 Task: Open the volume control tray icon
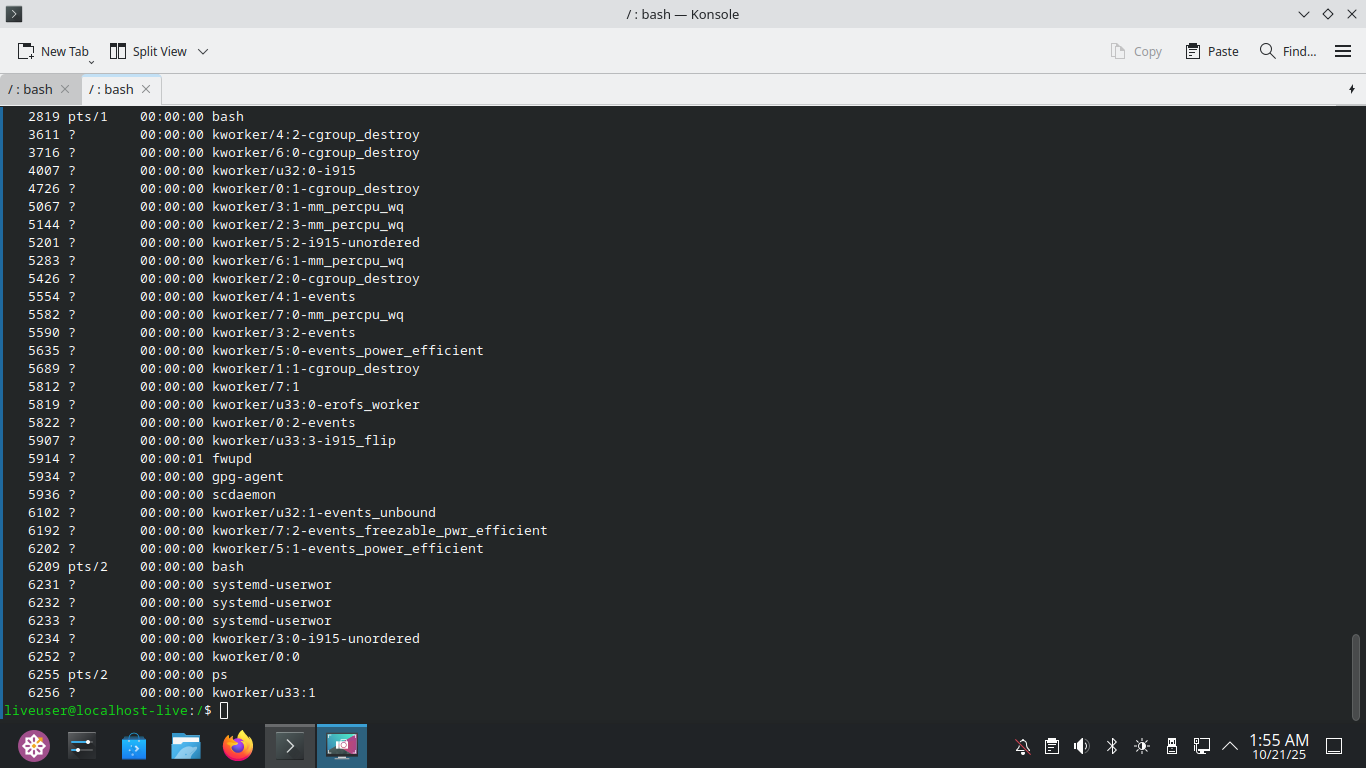pos(1081,746)
